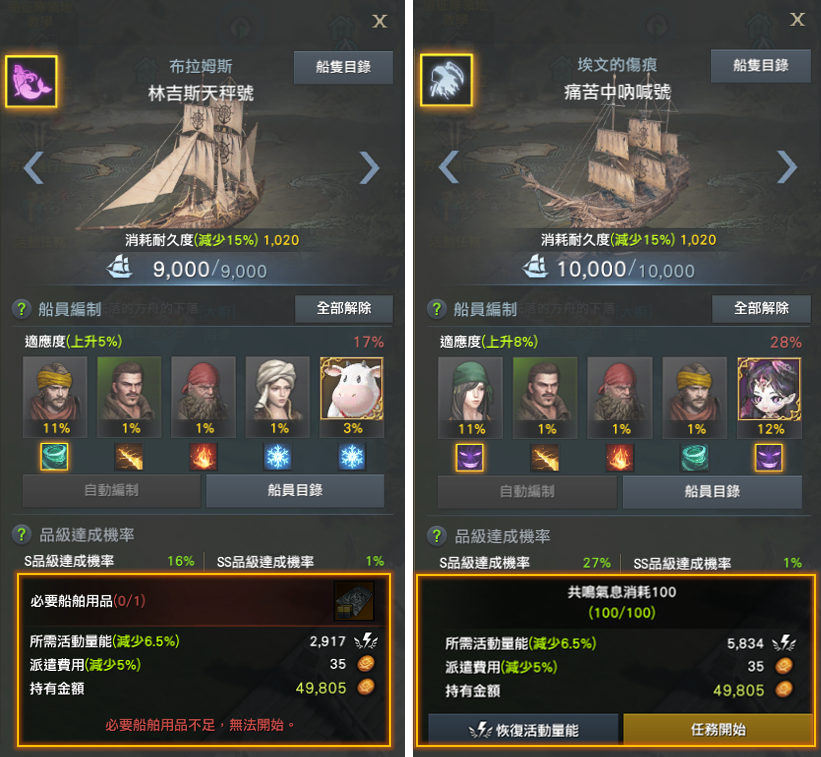
Task: Open 船員目錄 on the left panel
Action: (x=295, y=490)
